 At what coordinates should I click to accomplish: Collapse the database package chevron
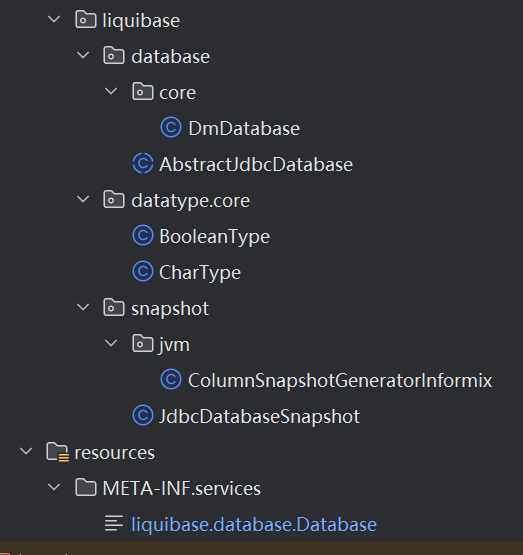point(83,55)
